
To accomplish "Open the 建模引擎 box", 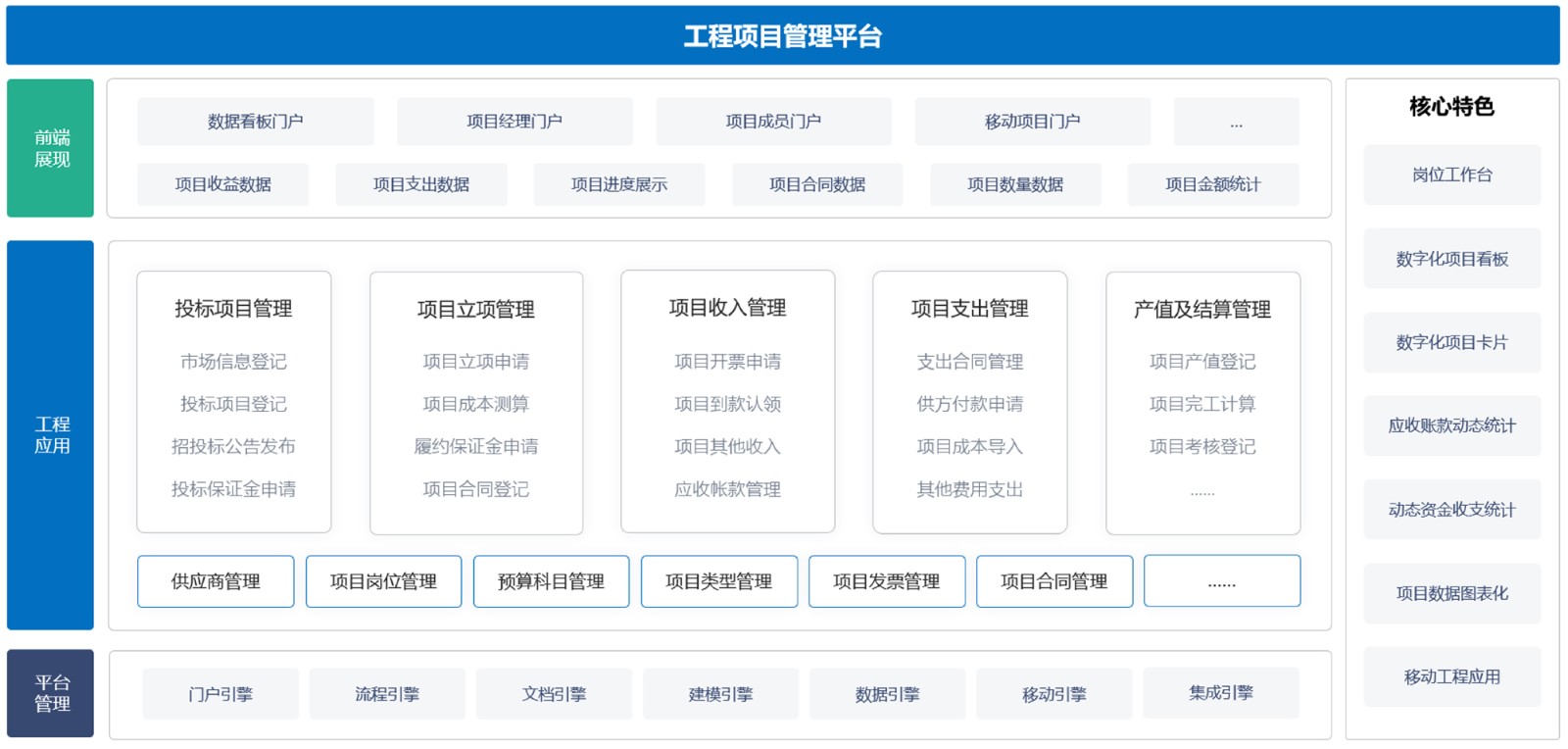I will click(x=720, y=694).
